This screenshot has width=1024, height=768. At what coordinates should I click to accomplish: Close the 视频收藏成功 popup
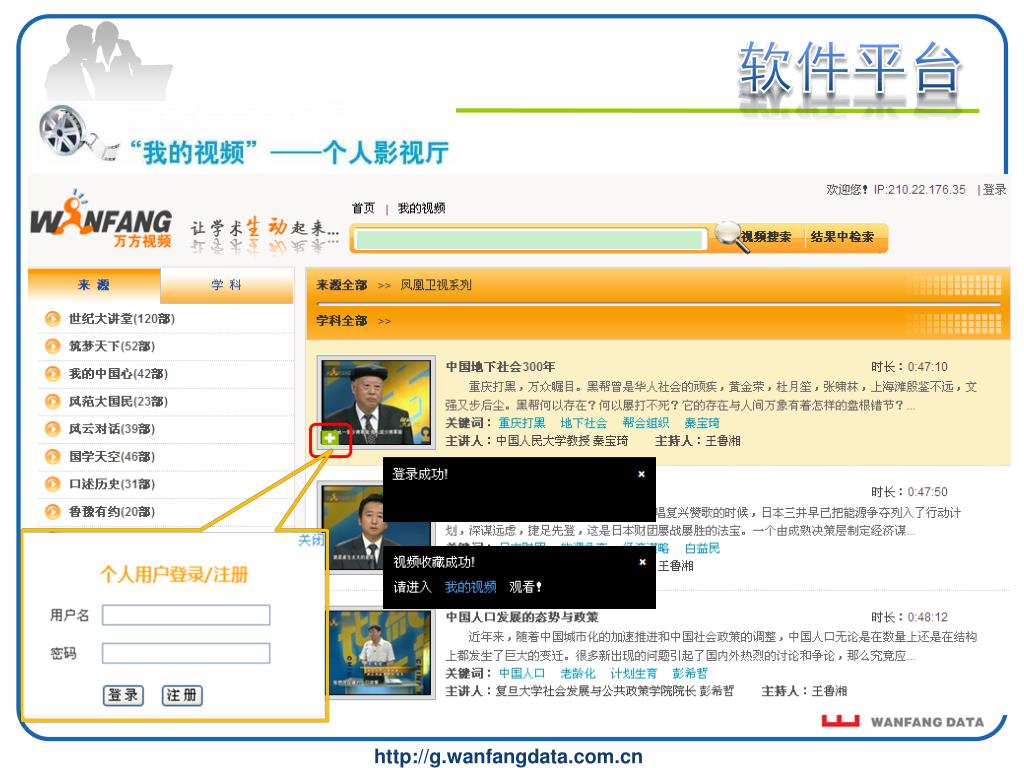pos(642,562)
